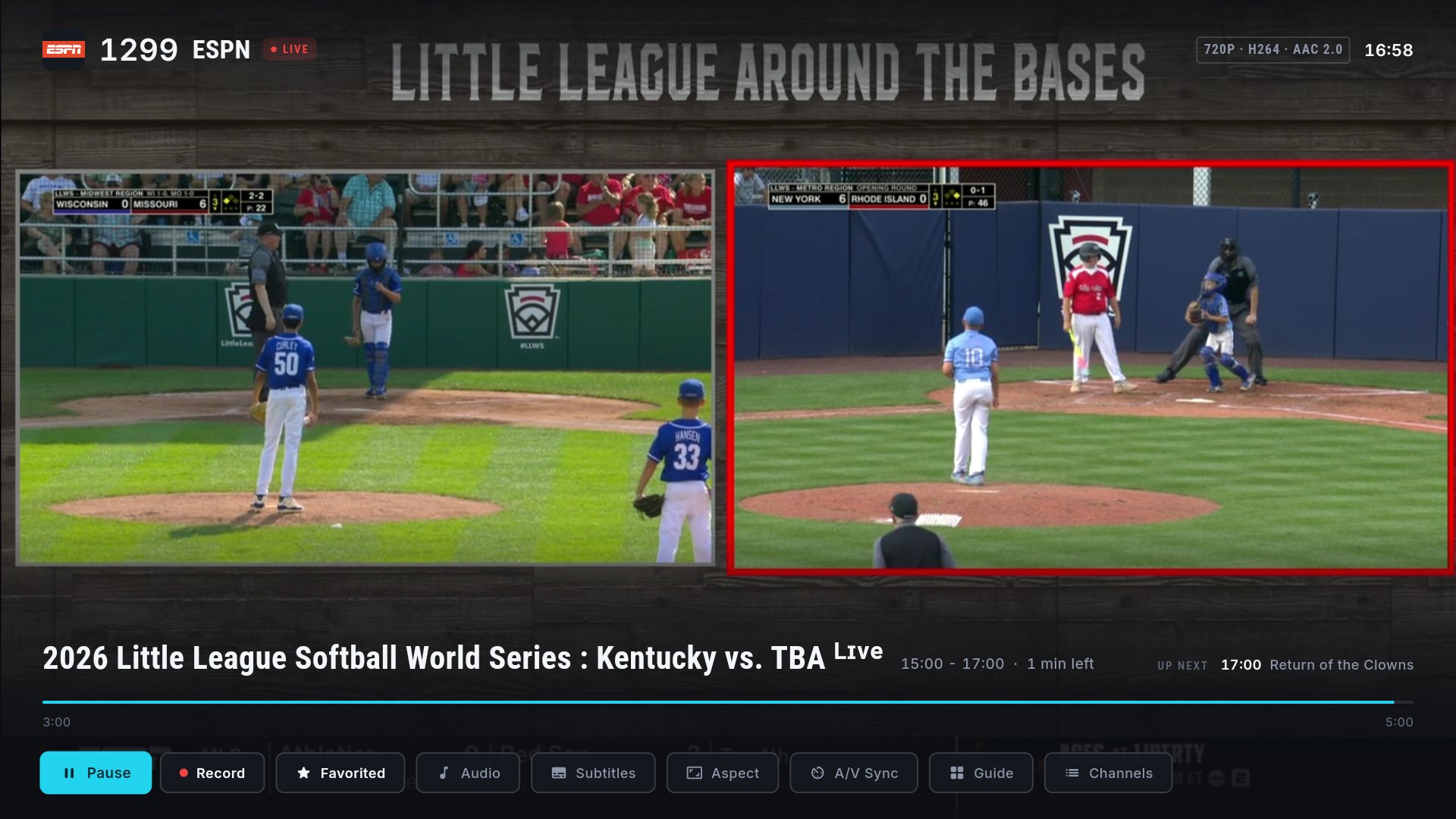Click the ESPN channel logo

[x=64, y=50]
